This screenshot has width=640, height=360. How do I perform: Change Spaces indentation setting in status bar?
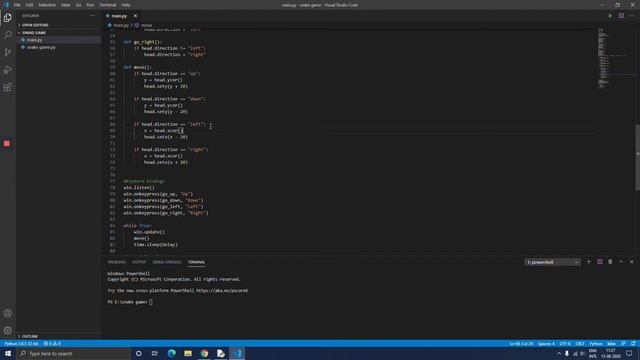point(546,344)
